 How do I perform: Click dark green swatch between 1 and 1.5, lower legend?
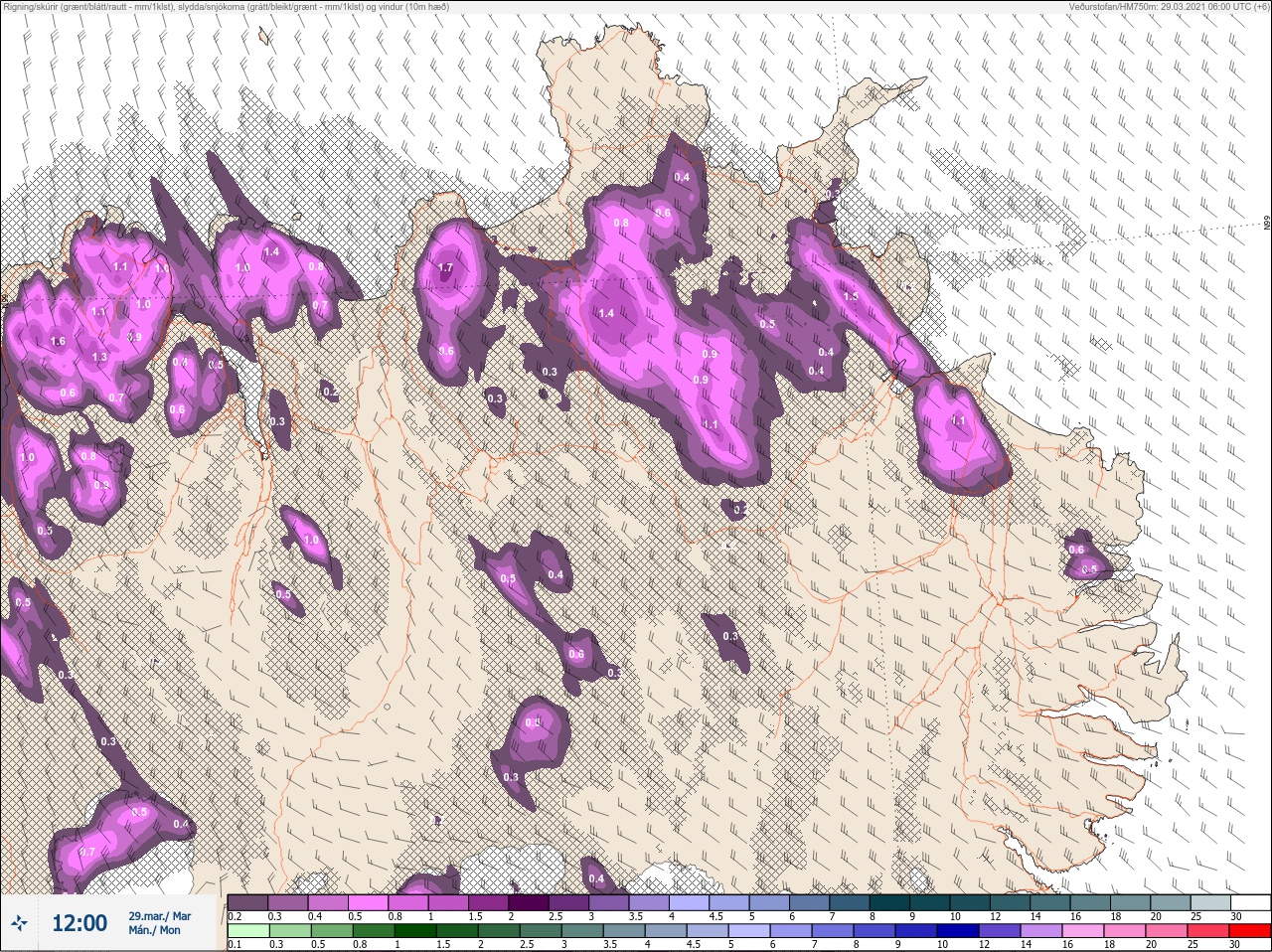(x=415, y=931)
